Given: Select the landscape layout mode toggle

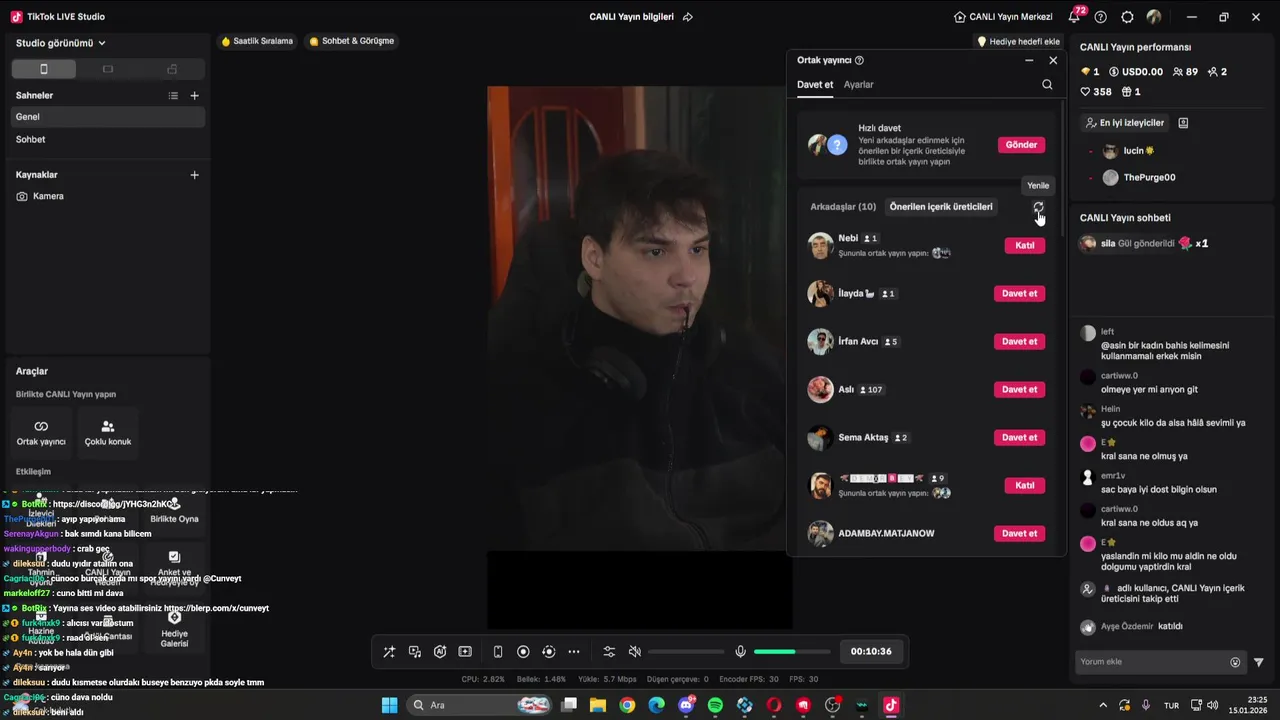Looking at the screenshot, I should click(108, 69).
